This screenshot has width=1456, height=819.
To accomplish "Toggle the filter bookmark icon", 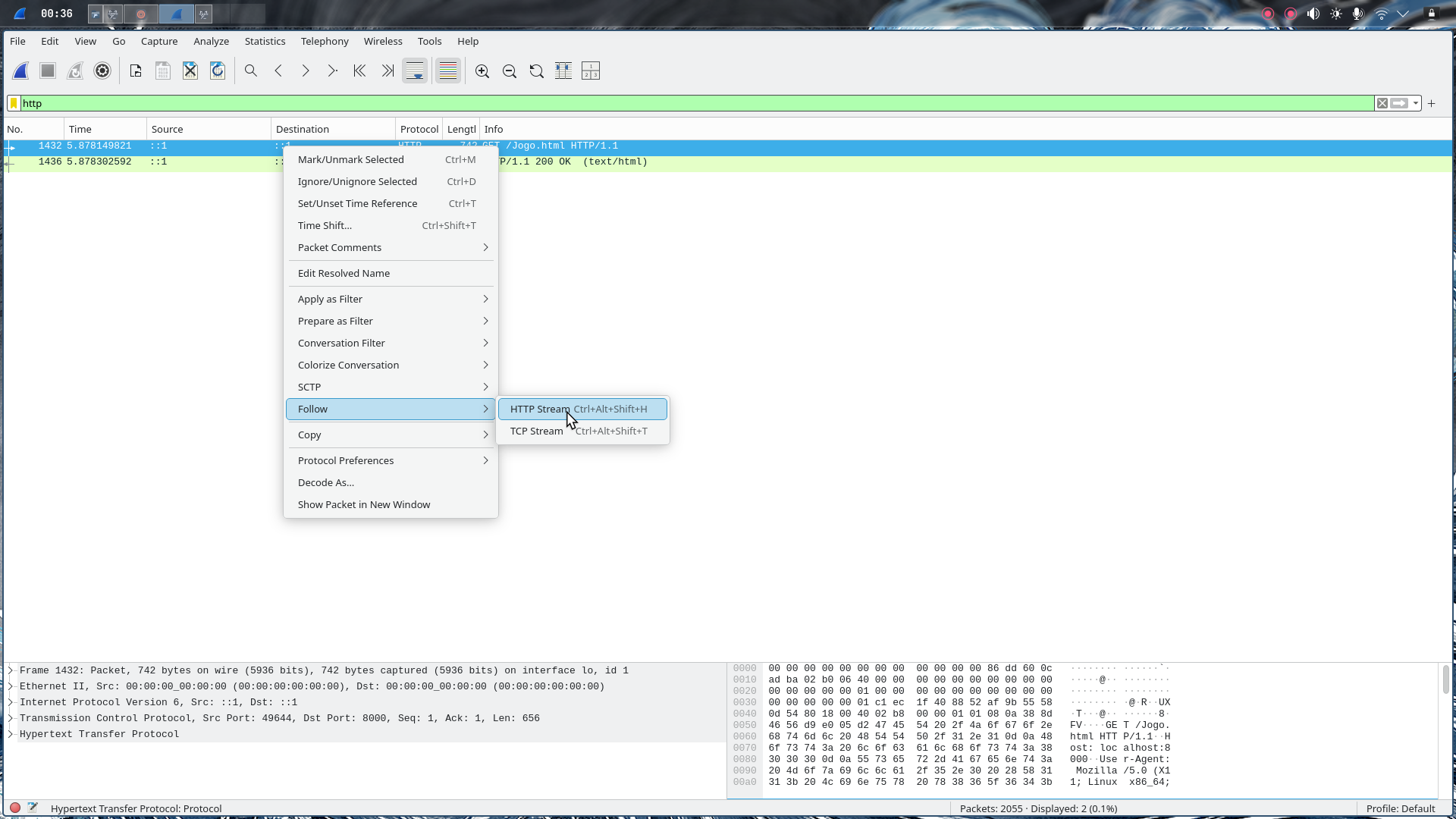I will click(x=14, y=104).
